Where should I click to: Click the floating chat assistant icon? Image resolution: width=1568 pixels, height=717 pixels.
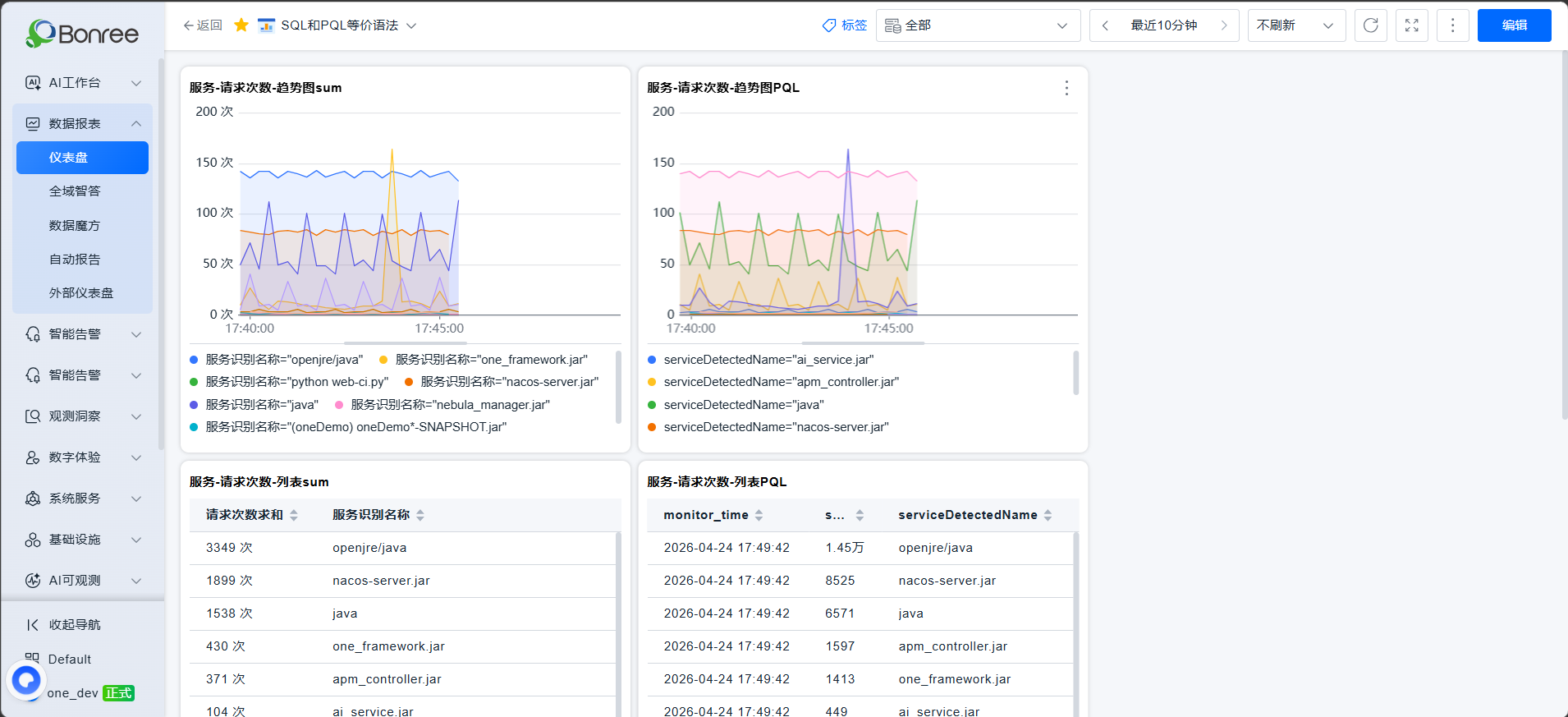25,680
